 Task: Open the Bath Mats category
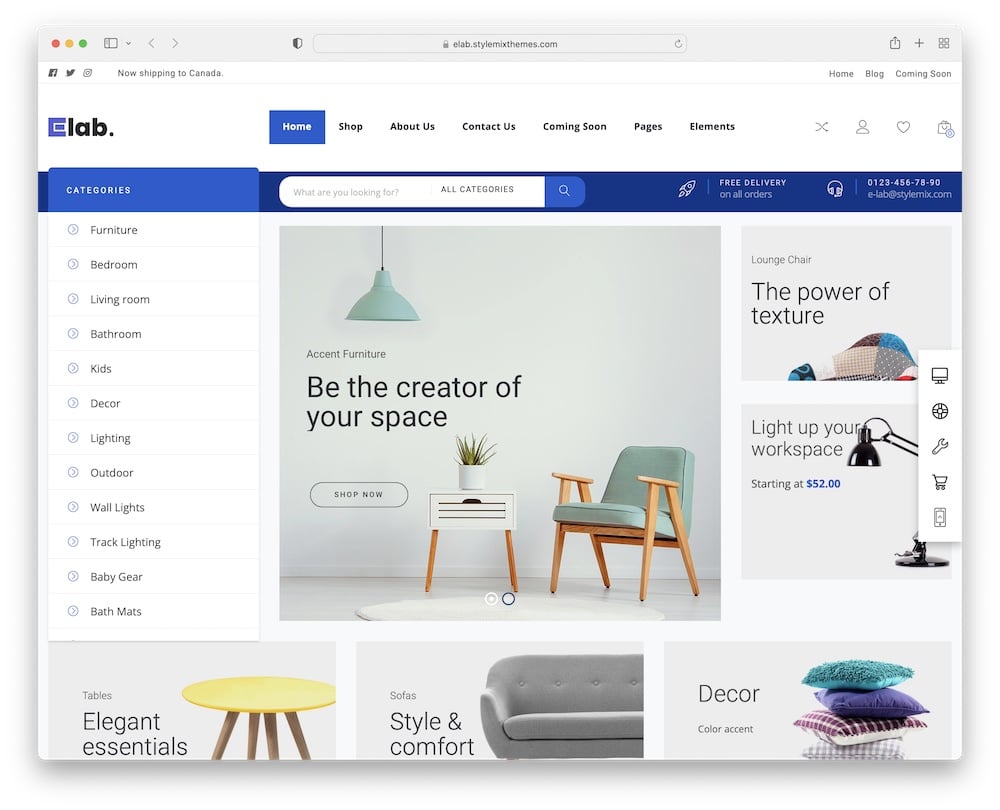[x=154, y=611]
